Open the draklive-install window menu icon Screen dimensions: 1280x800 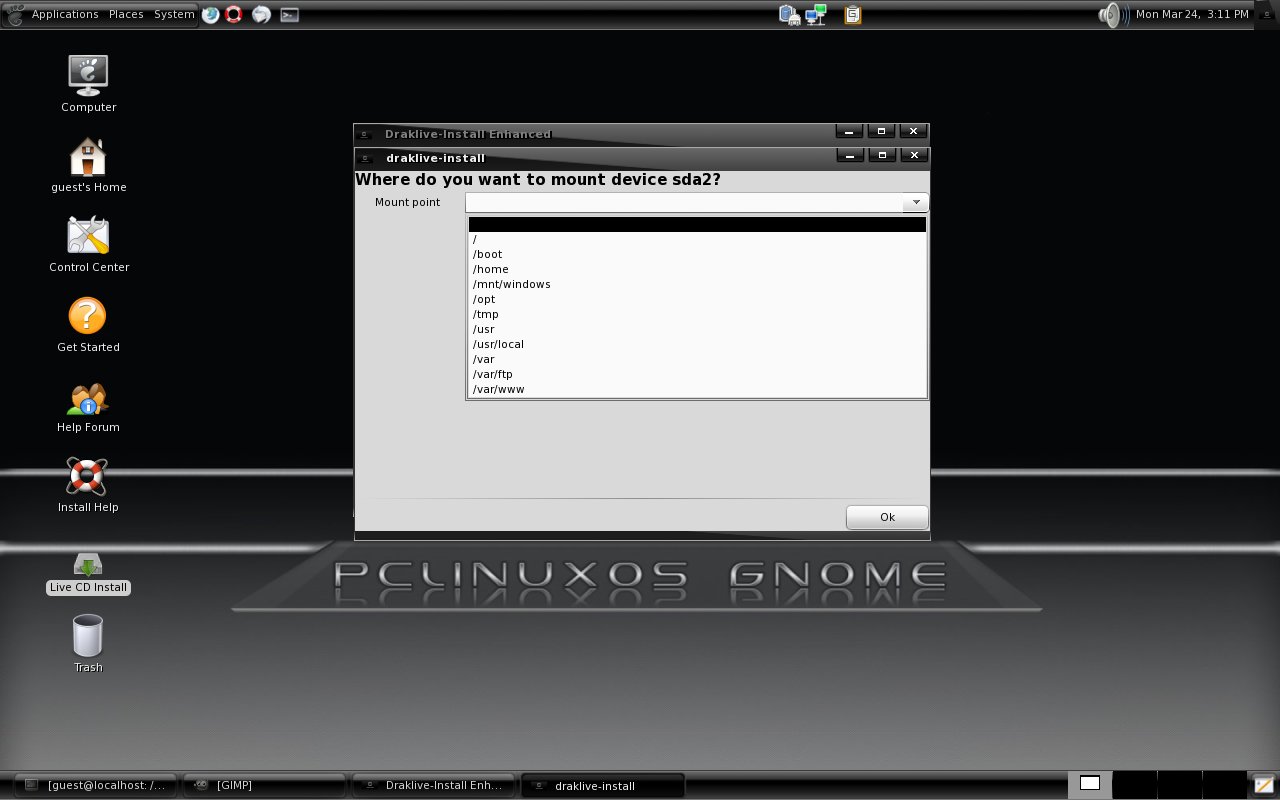[366, 158]
